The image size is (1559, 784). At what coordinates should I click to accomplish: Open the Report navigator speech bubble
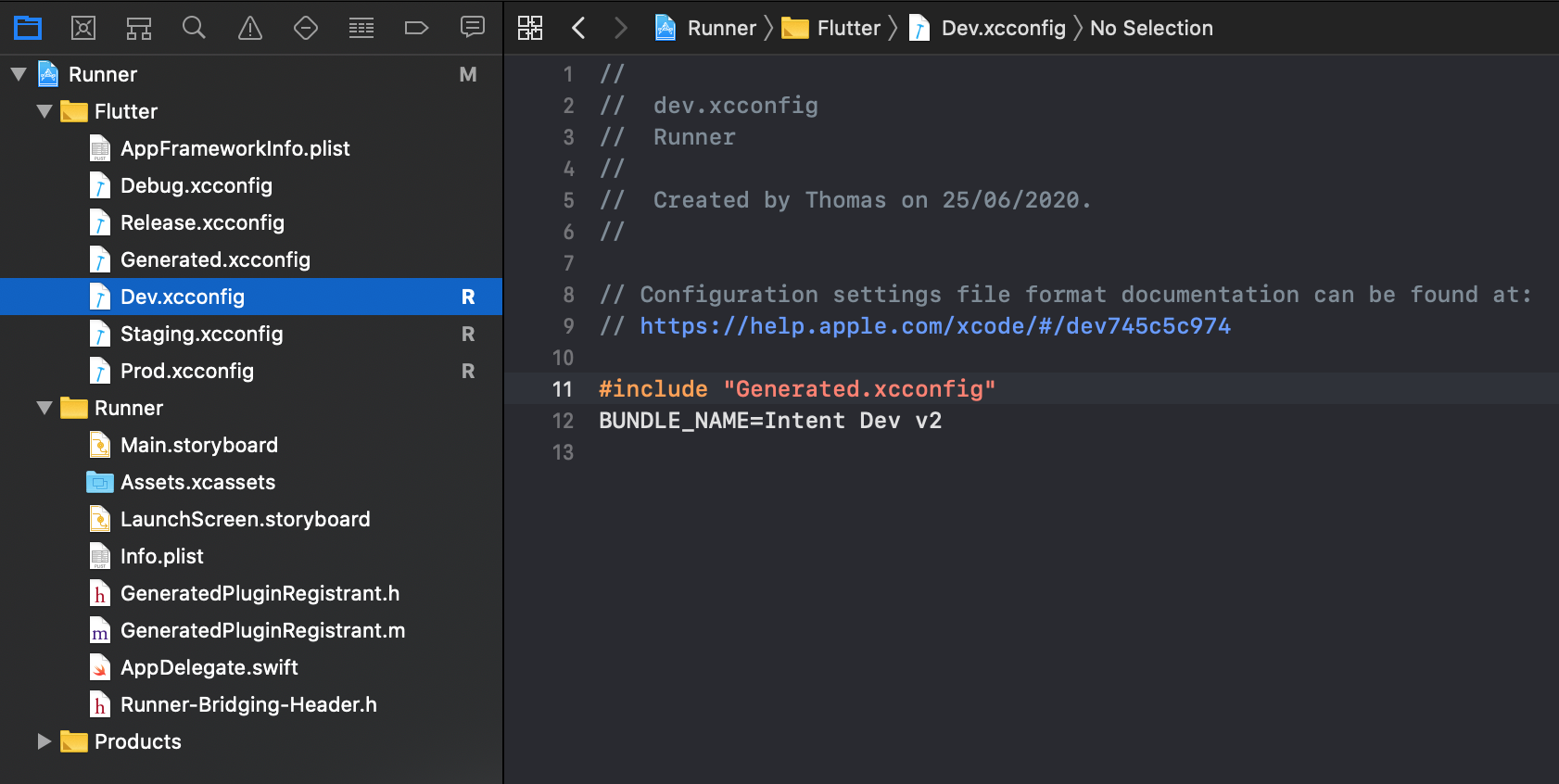click(473, 28)
